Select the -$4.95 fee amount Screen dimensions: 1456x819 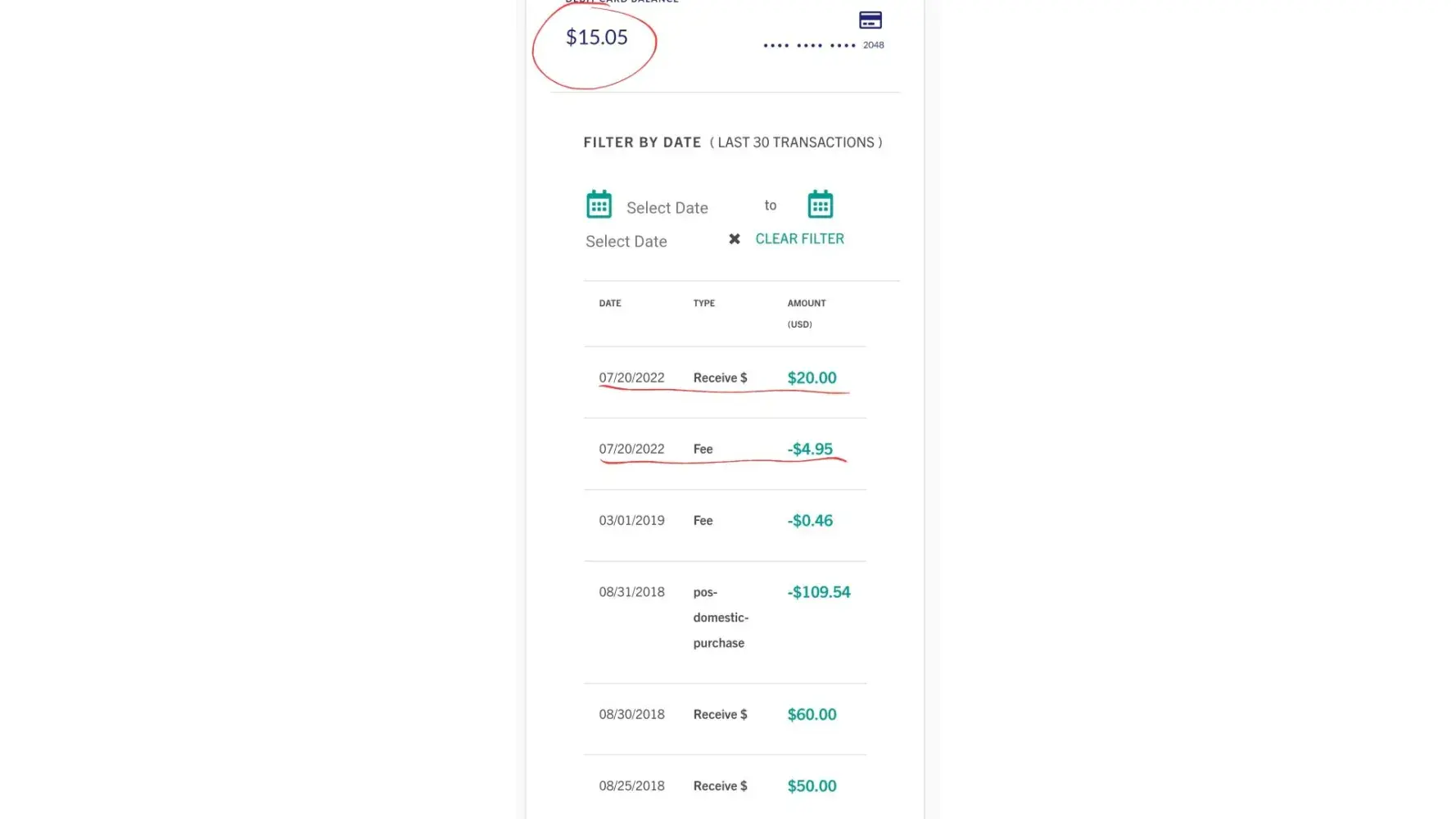(x=810, y=449)
